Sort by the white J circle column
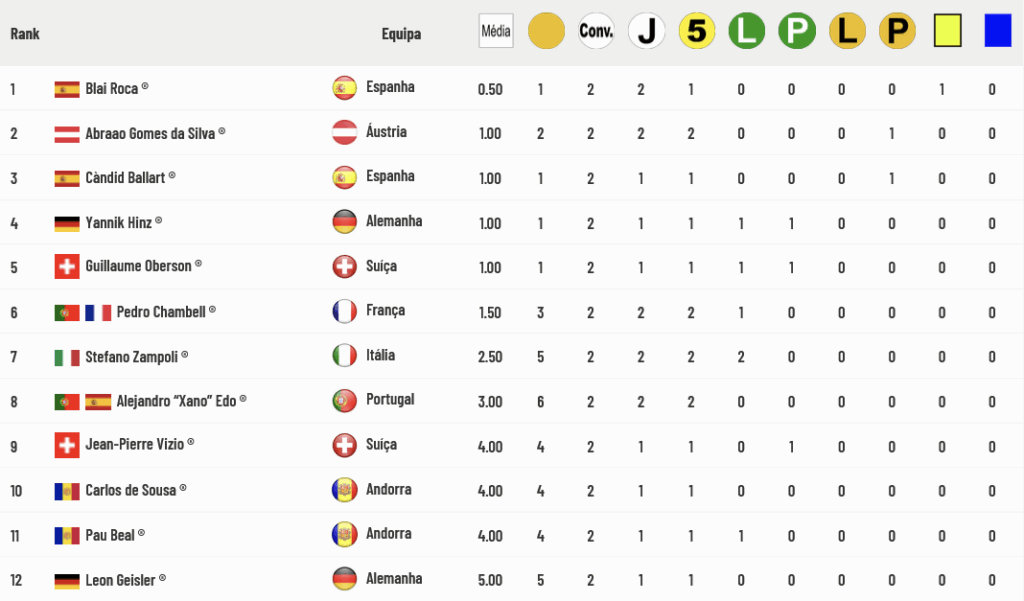 click(647, 31)
